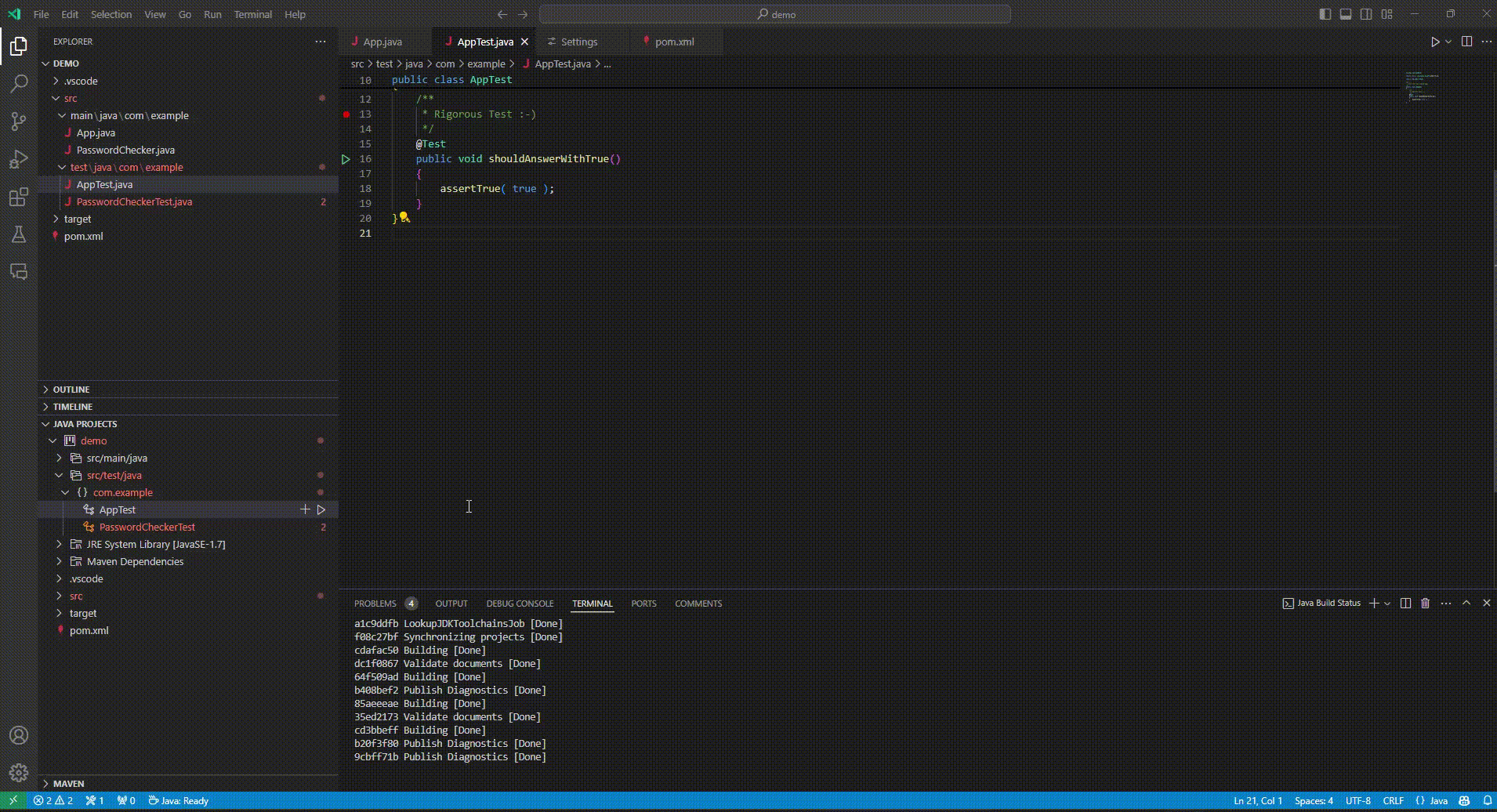Open the Testing flask view
This screenshot has width=1497, height=812.
pos(19,234)
